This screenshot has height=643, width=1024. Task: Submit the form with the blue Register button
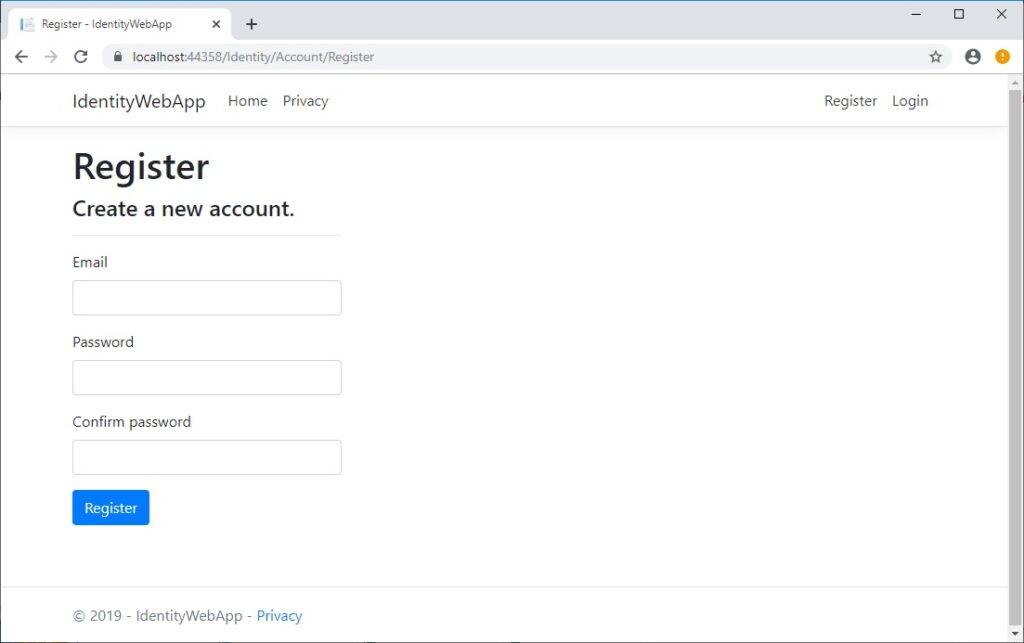111,507
